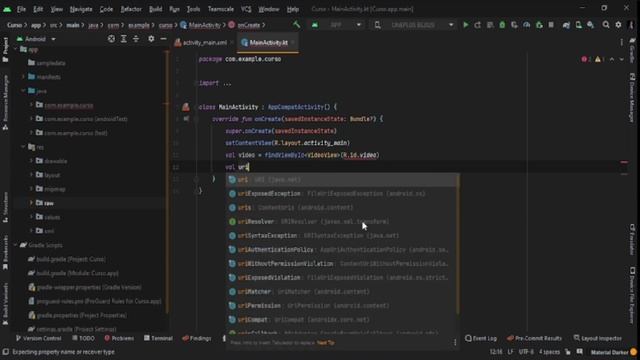Run the app with the green play icon
640x360 pixels.
point(465,25)
